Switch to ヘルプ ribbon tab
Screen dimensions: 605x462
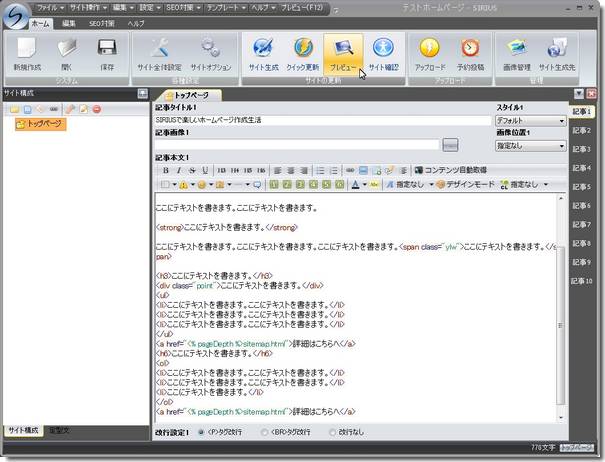point(135,24)
